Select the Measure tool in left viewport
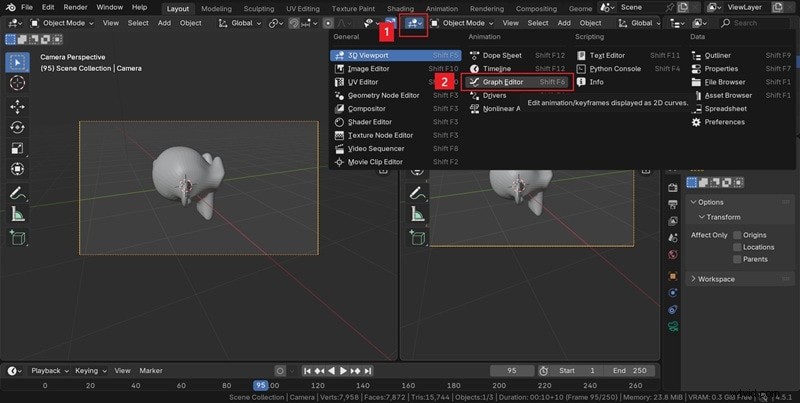This screenshot has width=800, height=403. (x=17, y=214)
